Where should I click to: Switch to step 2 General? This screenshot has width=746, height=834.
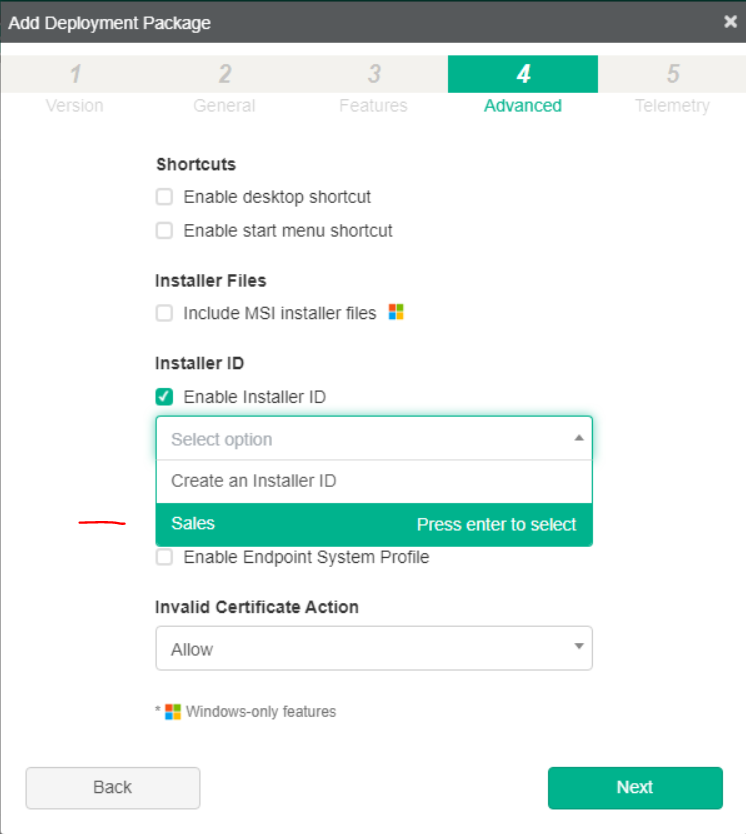coord(224,86)
